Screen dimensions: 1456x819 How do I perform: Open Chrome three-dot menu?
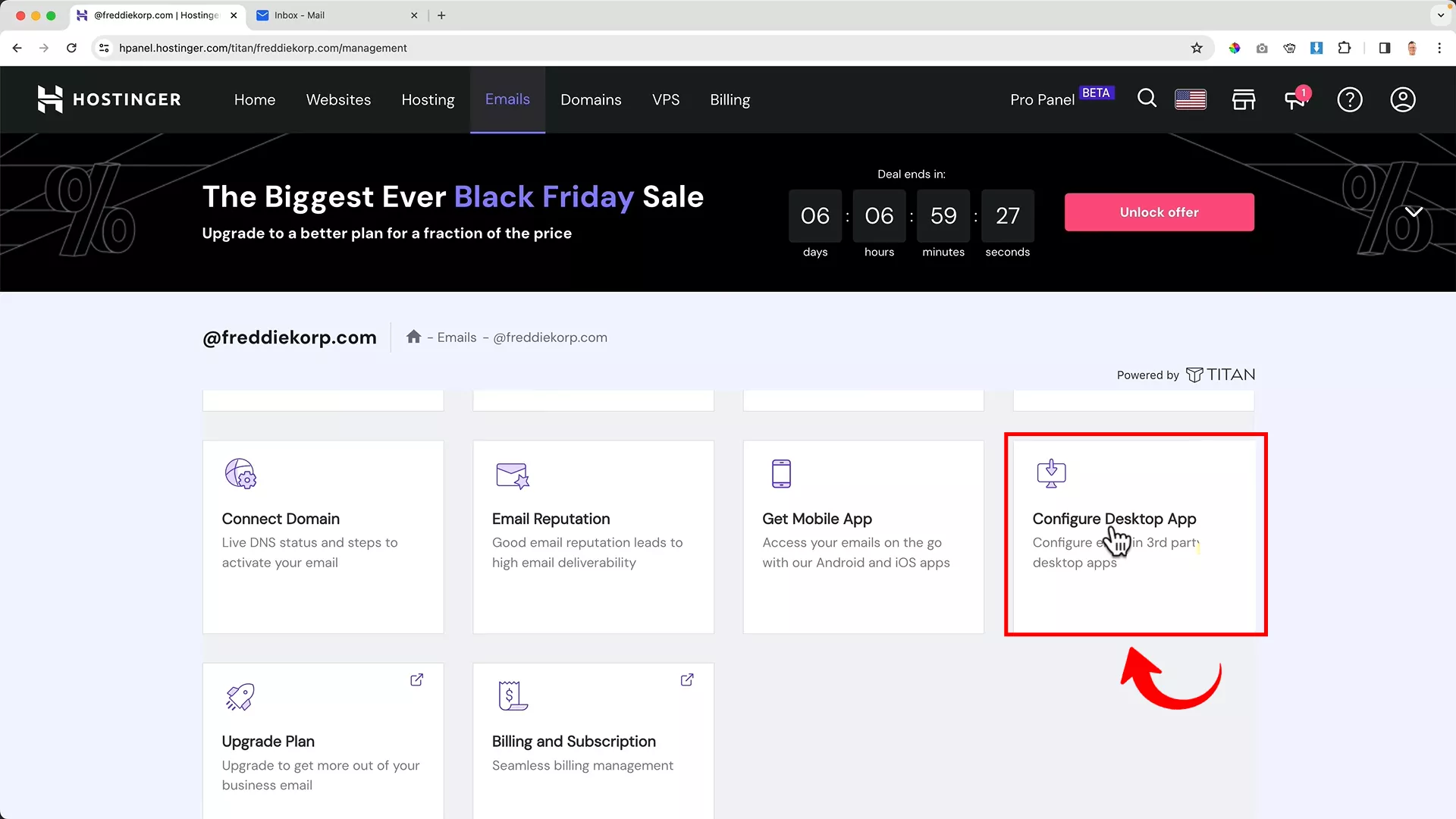(x=1439, y=48)
